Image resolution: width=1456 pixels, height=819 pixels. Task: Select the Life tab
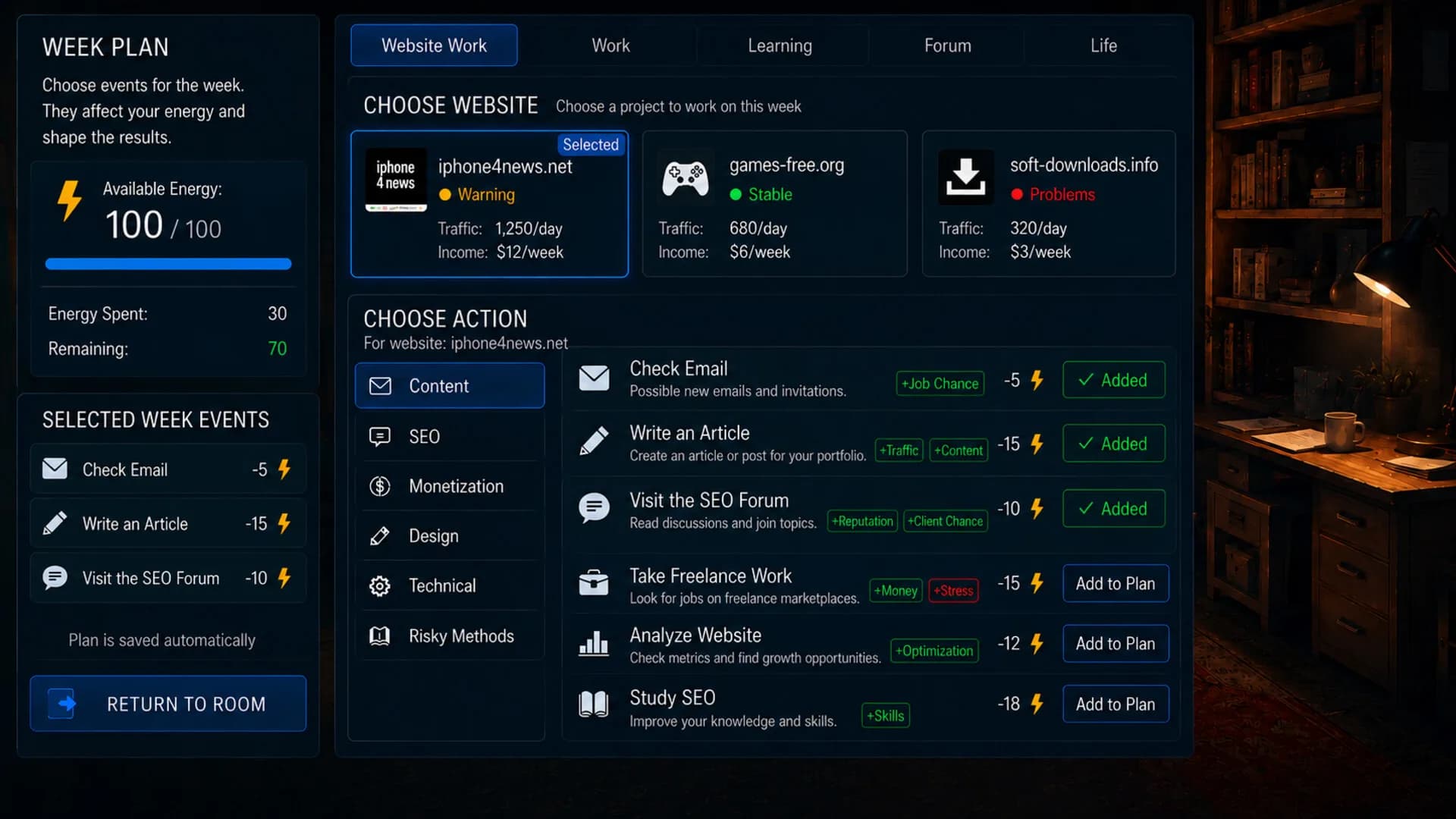(1103, 45)
